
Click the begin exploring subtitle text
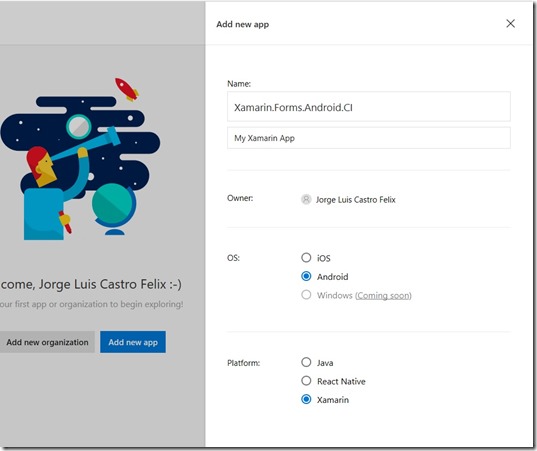[x=91, y=304]
